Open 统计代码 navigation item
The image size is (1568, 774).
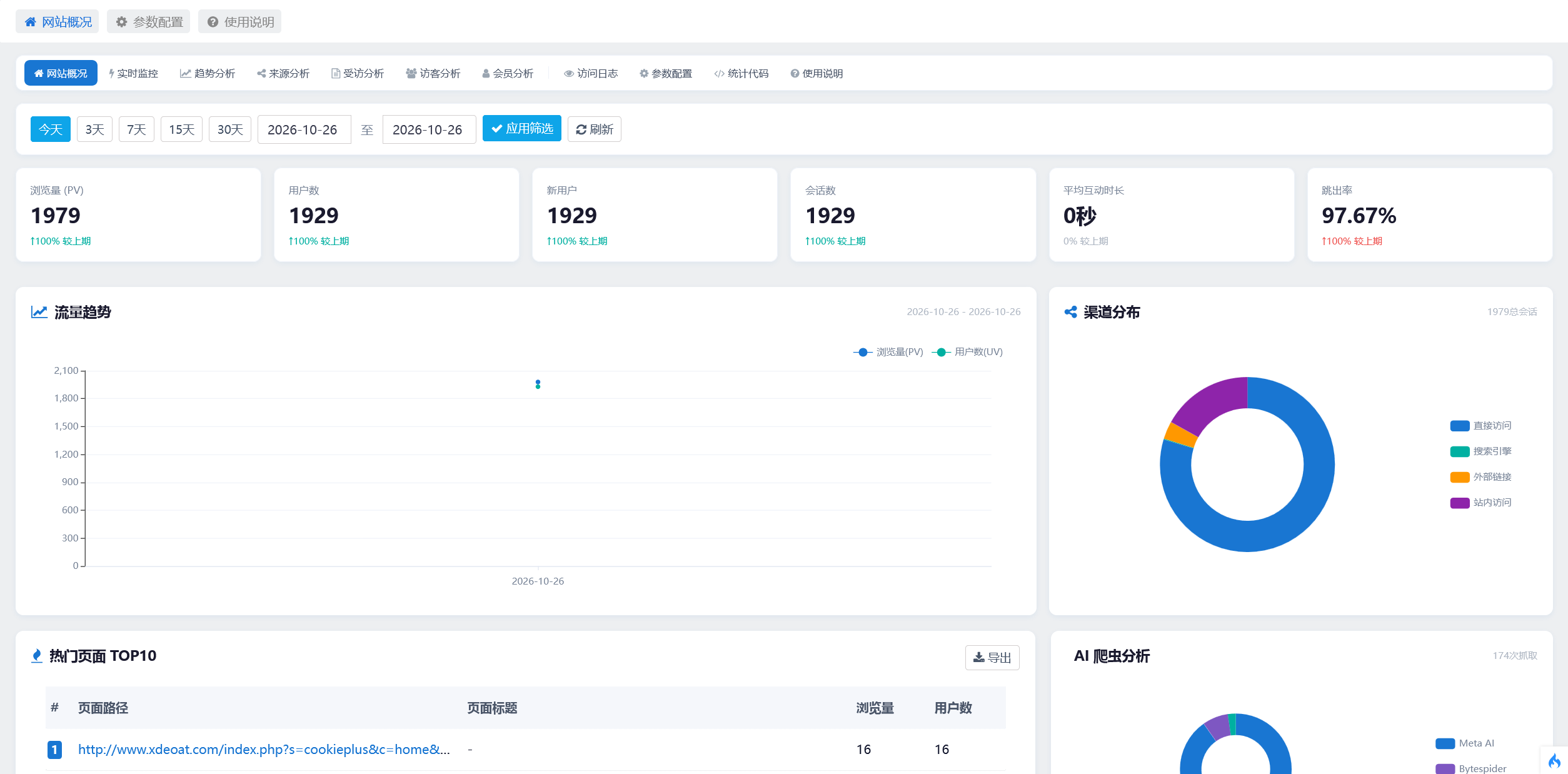pyautogui.click(x=741, y=73)
